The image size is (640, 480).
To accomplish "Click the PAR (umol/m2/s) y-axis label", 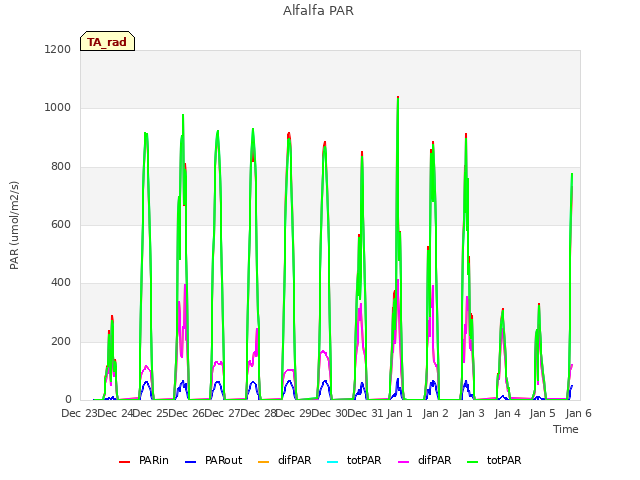I will 14,225.
